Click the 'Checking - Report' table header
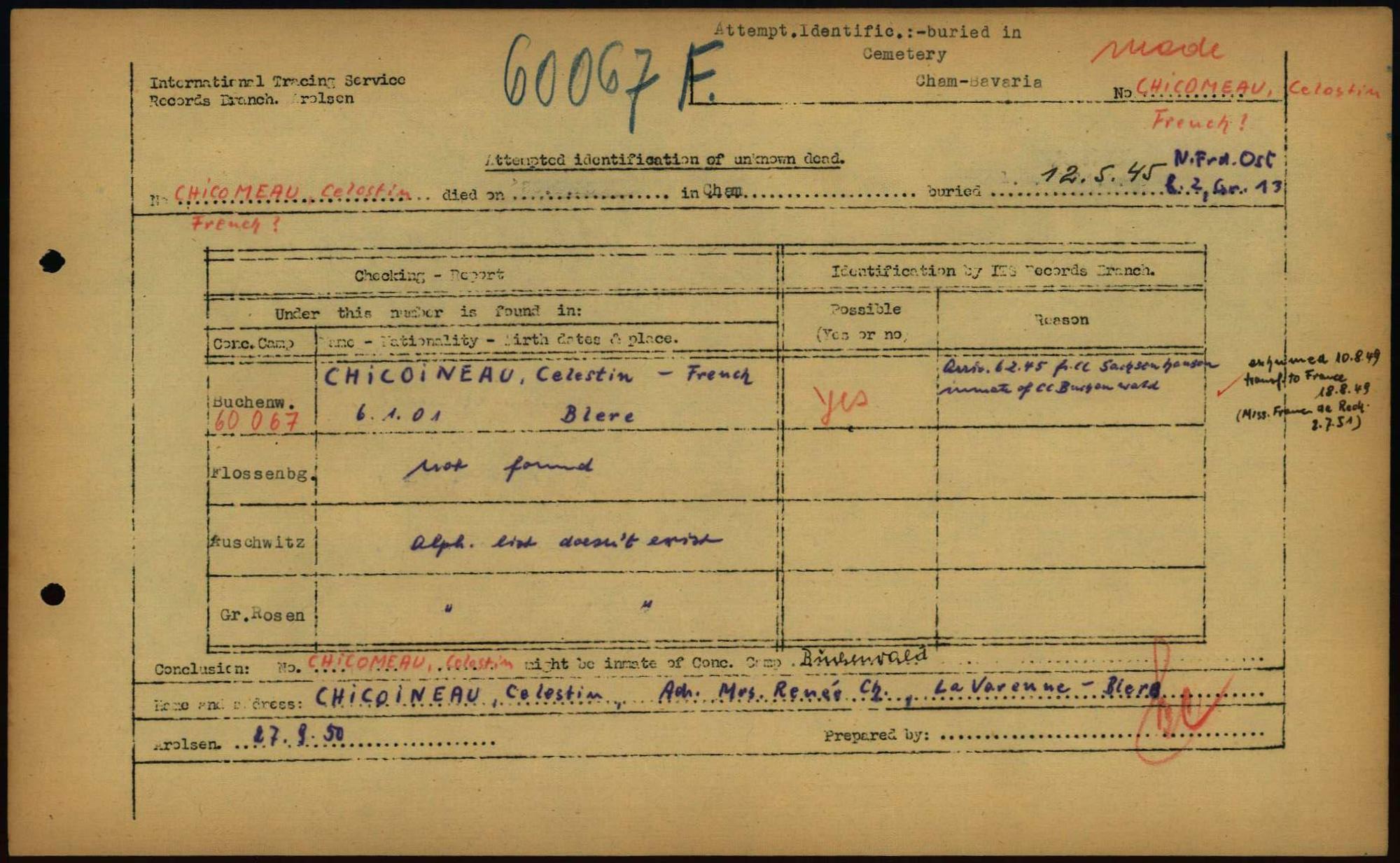 click(428, 275)
